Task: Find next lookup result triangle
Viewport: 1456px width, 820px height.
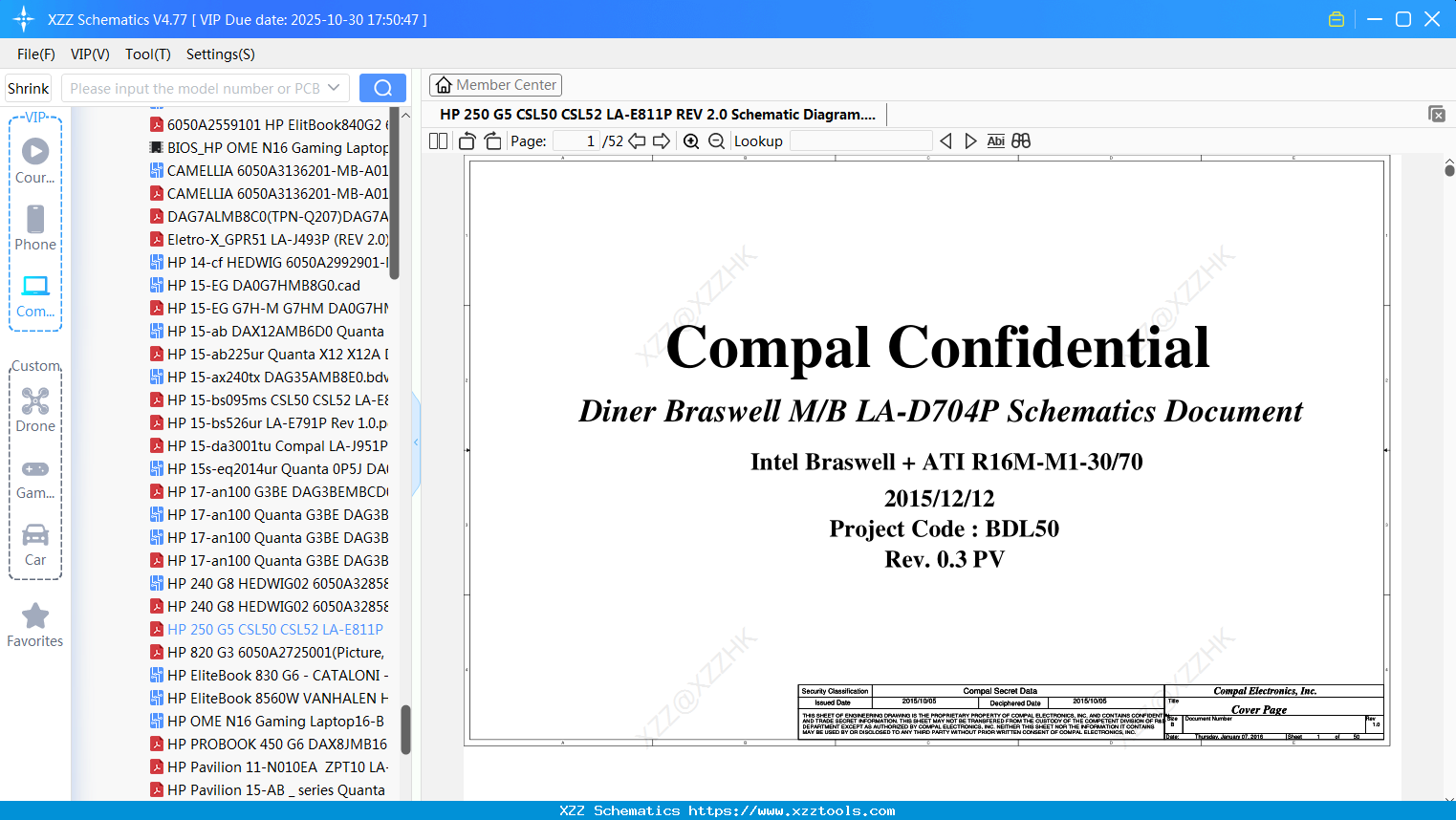Action: (970, 140)
